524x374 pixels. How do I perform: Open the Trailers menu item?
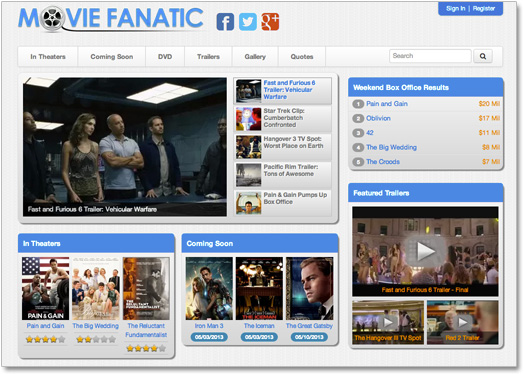click(x=208, y=57)
